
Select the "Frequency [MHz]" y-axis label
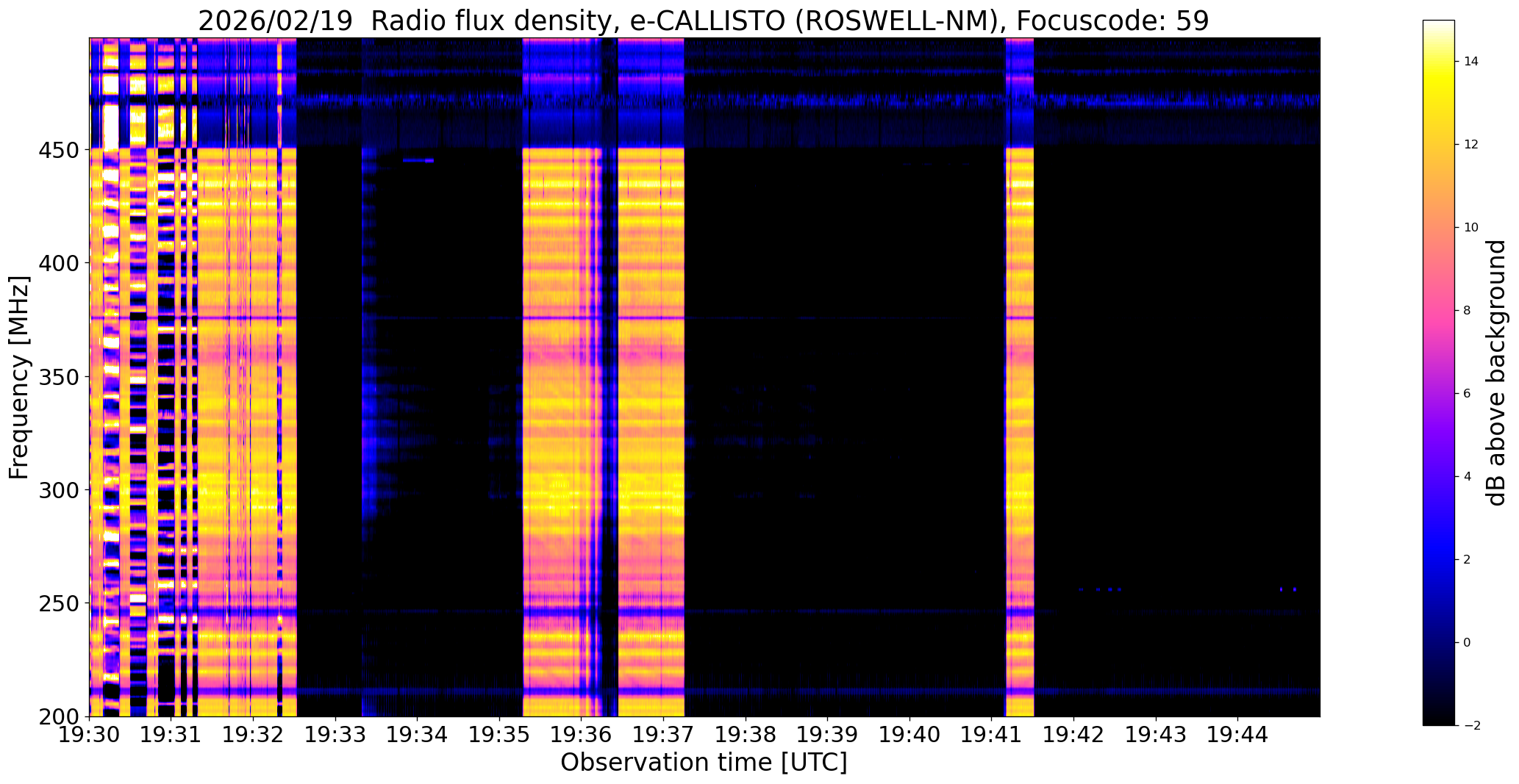20,377
